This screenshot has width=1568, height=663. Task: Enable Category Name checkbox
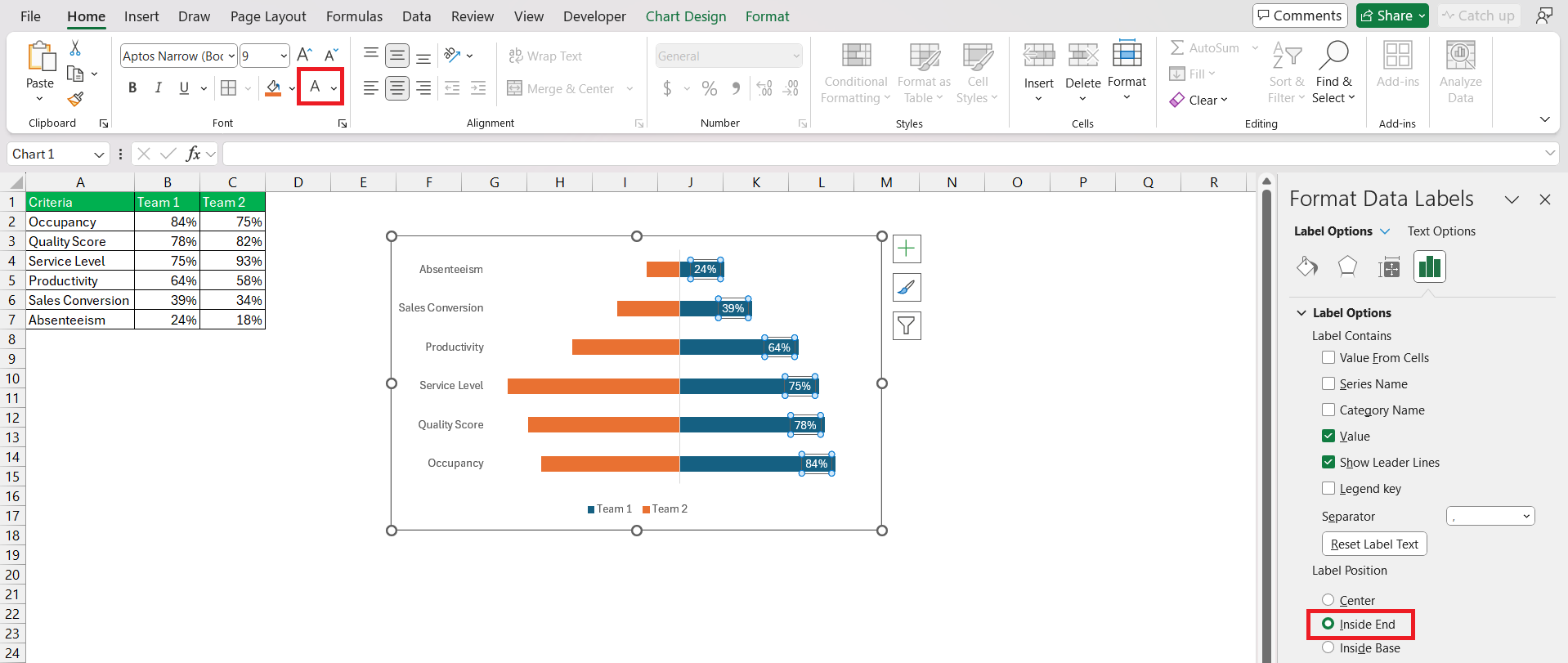[1328, 410]
